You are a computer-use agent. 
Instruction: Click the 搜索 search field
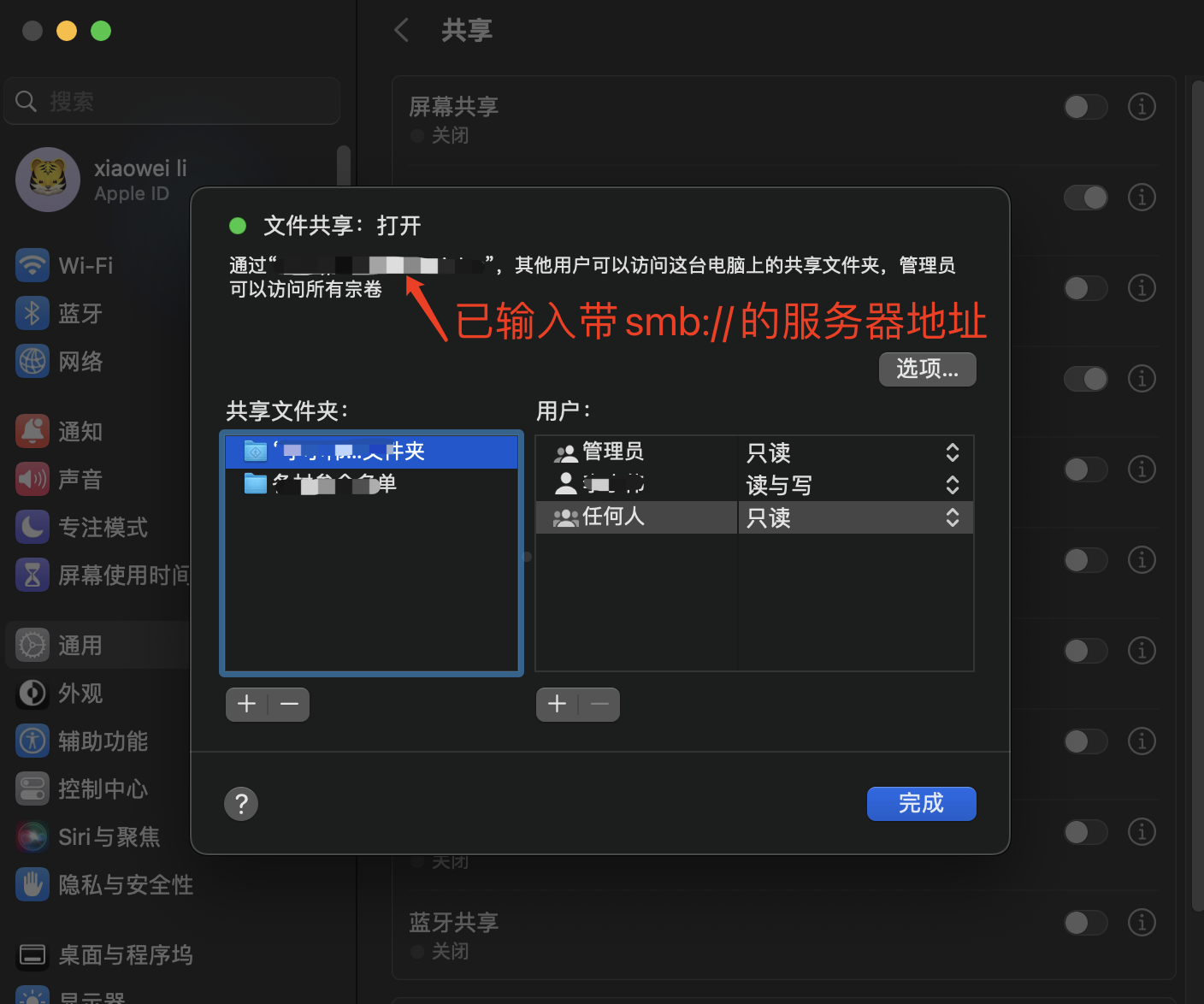tap(173, 102)
